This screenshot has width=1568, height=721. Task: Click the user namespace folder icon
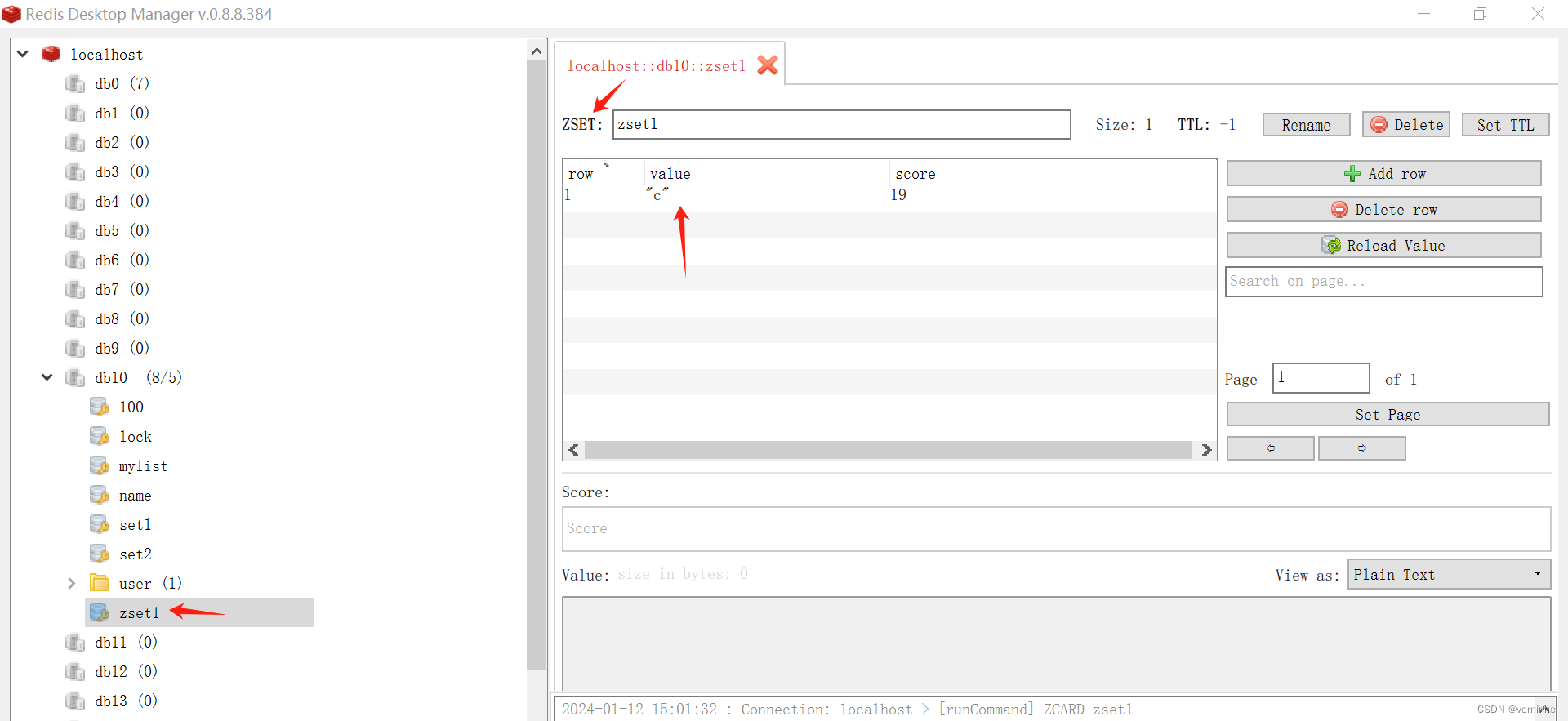point(100,583)
